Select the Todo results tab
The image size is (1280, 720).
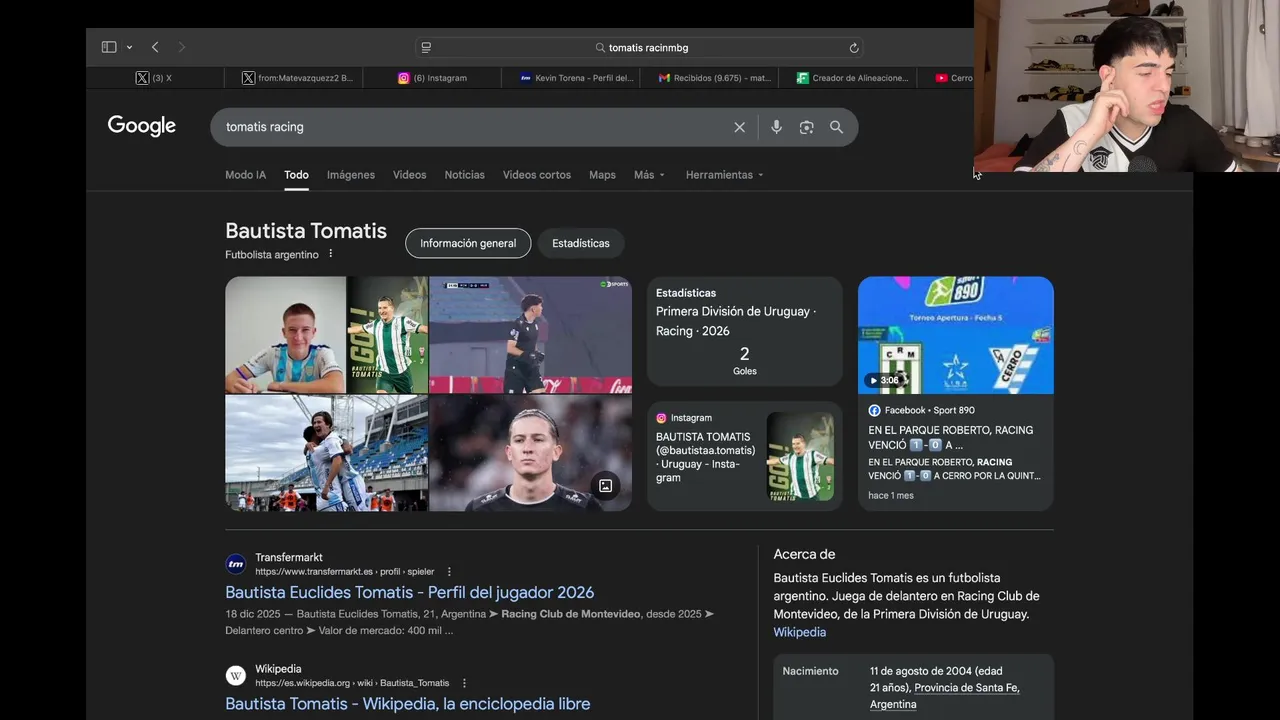coord(296,175)
